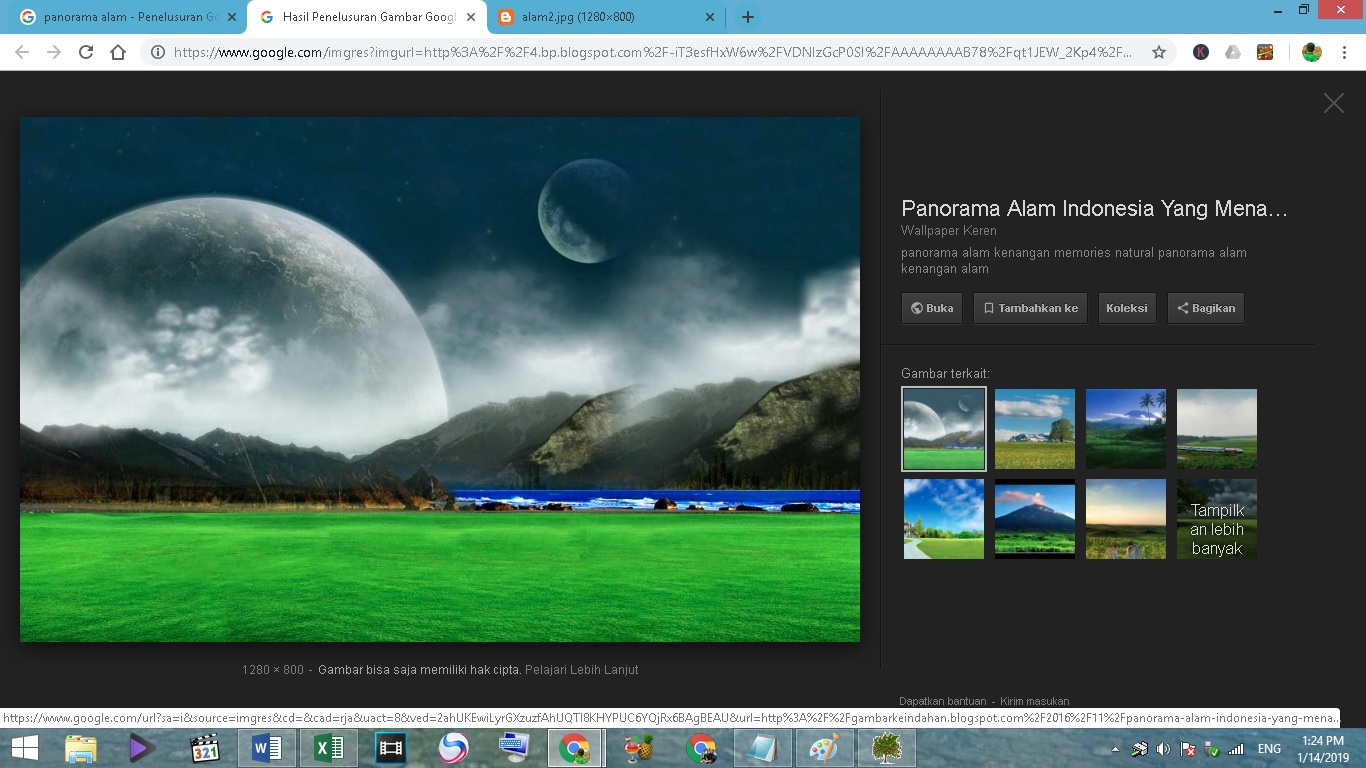
Task: Click the colorful pixelated extension icon
Action: pyautogui.click(x=1265, y=52)
